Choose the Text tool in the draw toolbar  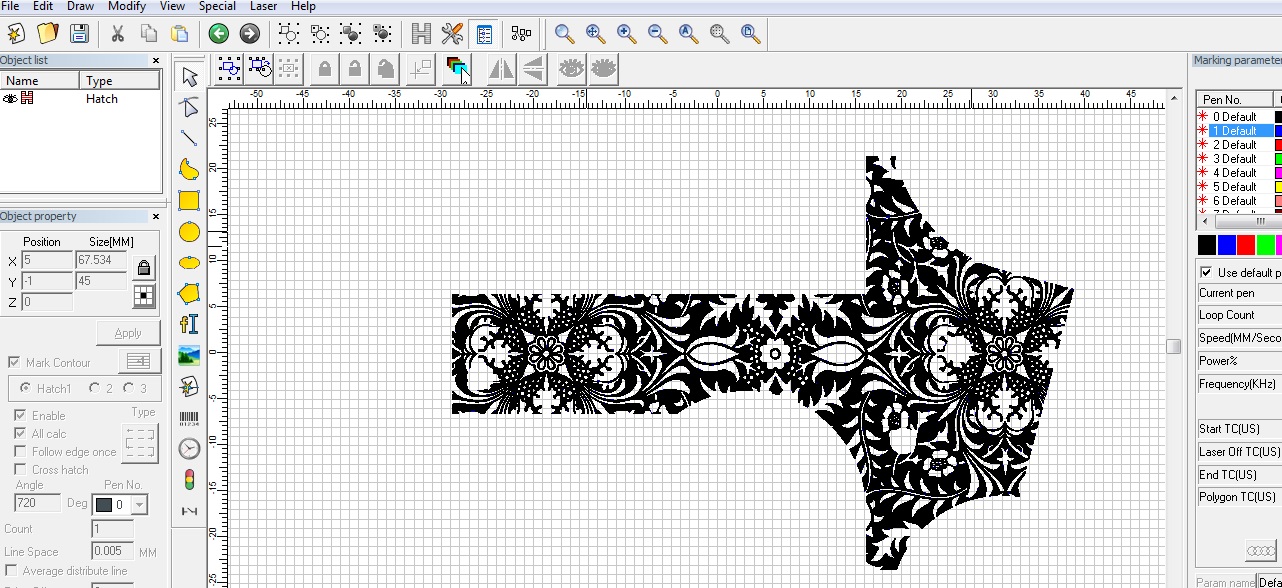pos(189,324)
